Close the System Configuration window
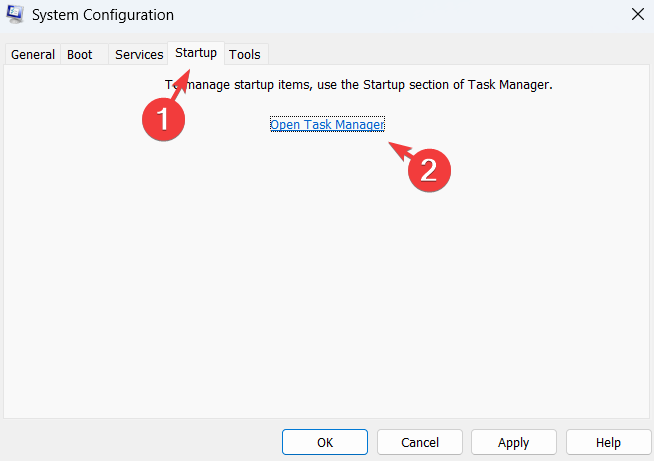The height and width of the screenshot is (461, 654). pos(637,15)
